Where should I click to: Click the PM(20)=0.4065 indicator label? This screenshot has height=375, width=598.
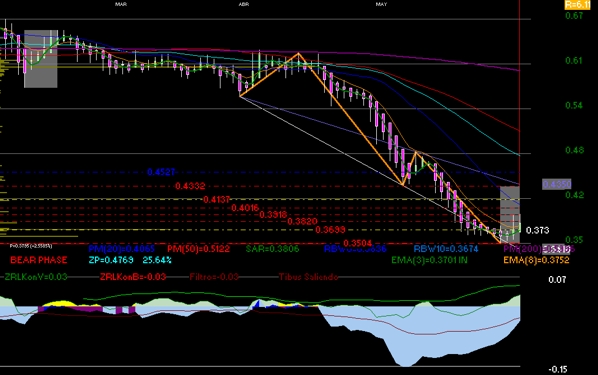pyautogui.click(x=122, y=249)
